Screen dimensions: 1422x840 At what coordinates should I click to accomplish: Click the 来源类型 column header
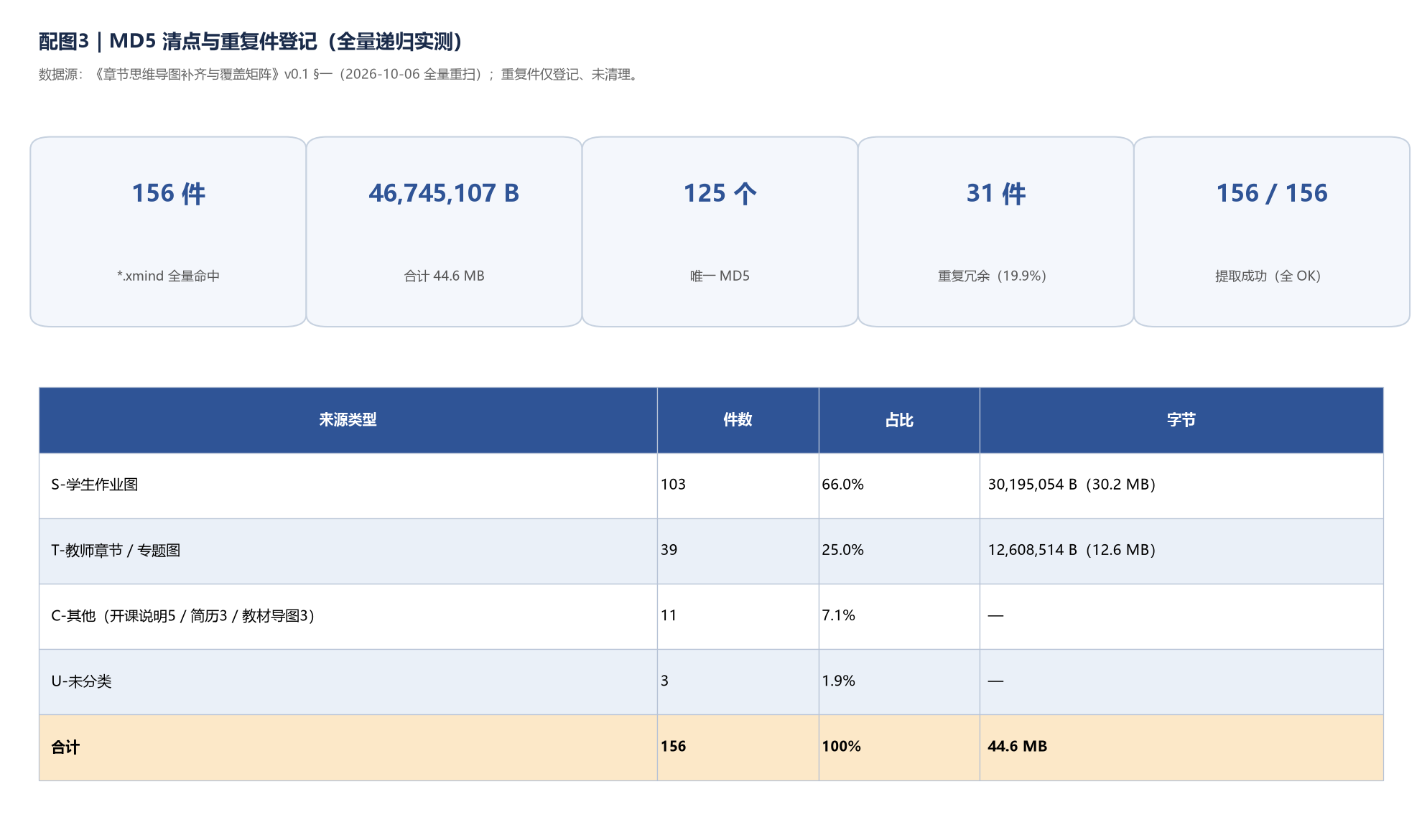348,420
